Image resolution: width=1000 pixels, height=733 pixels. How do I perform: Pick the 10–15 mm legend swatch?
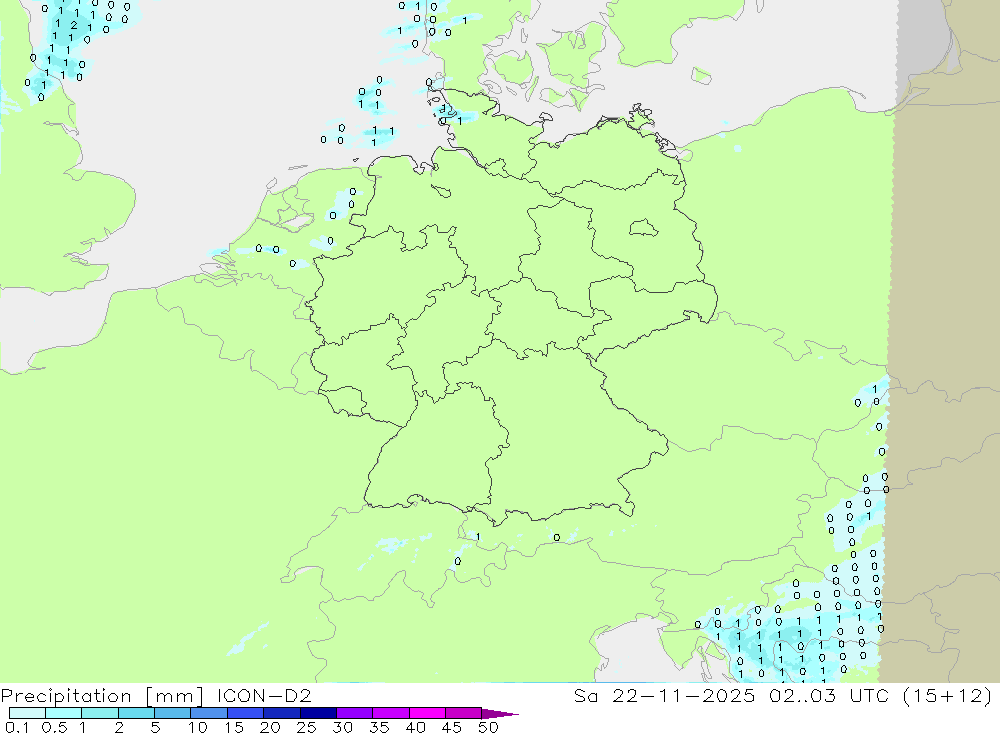click(x=209, y=713)
